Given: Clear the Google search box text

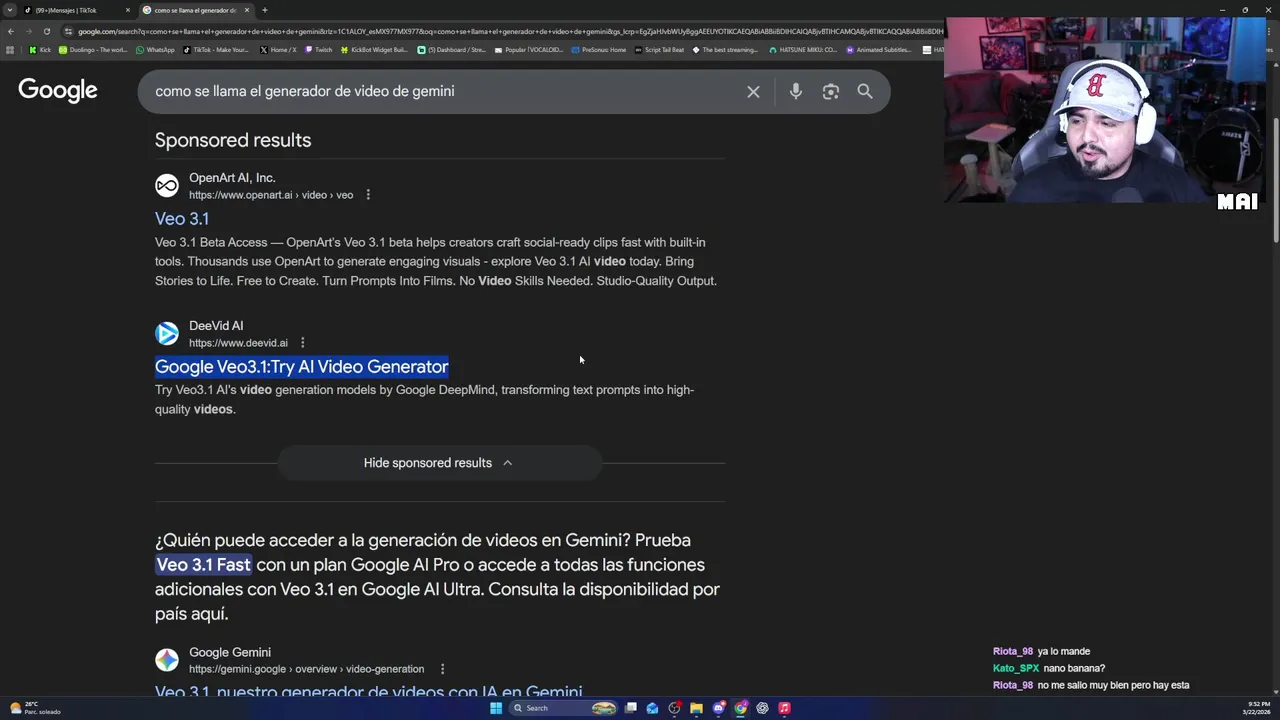Looking at the screenshot, I should pyautogui.click(x=753, y=92).
